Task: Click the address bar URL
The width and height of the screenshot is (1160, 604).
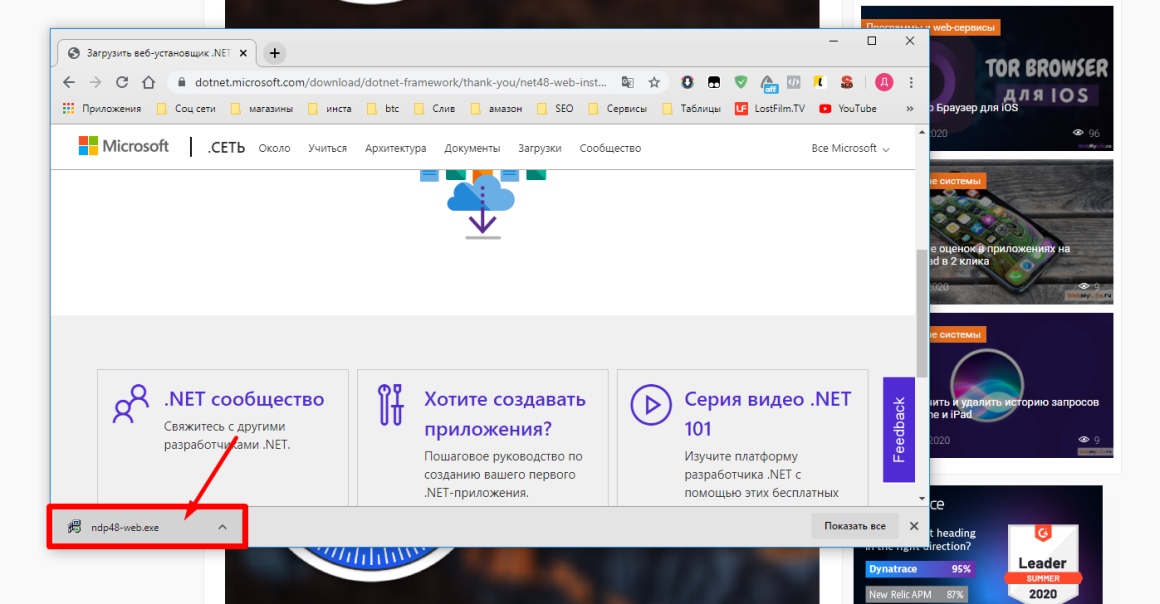Action: pos(400,82)
